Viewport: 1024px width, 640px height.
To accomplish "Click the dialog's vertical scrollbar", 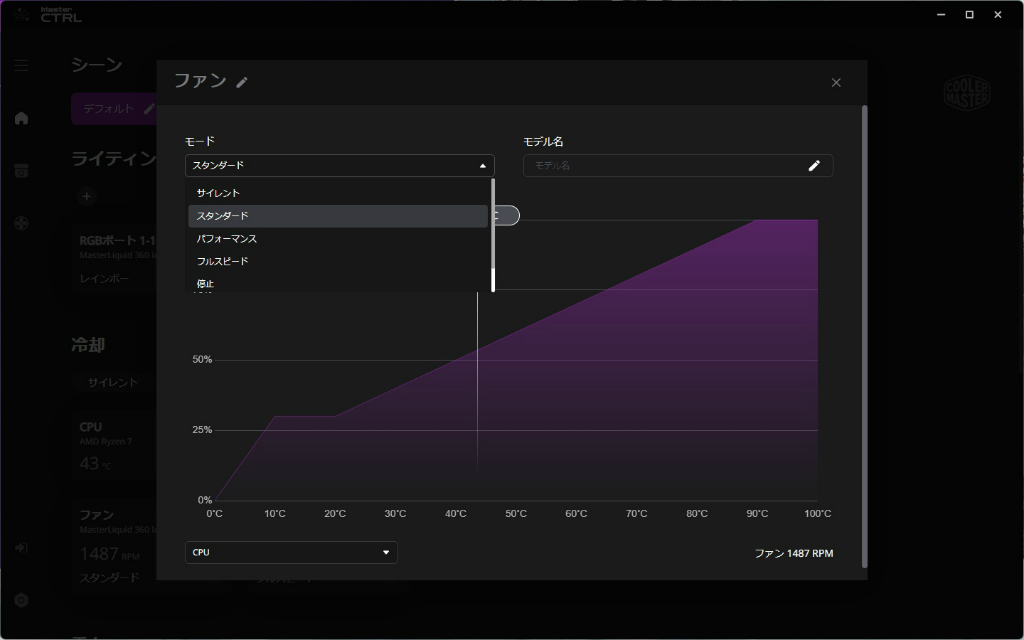I will (865, 336).
